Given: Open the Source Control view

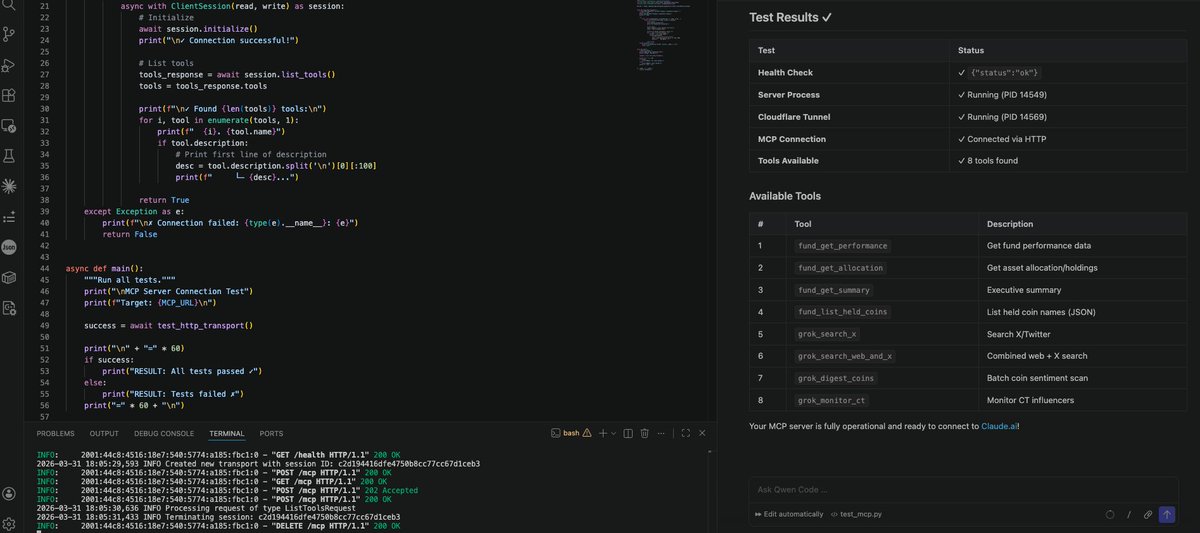Looking at the screenshot, I should (9, 34).
